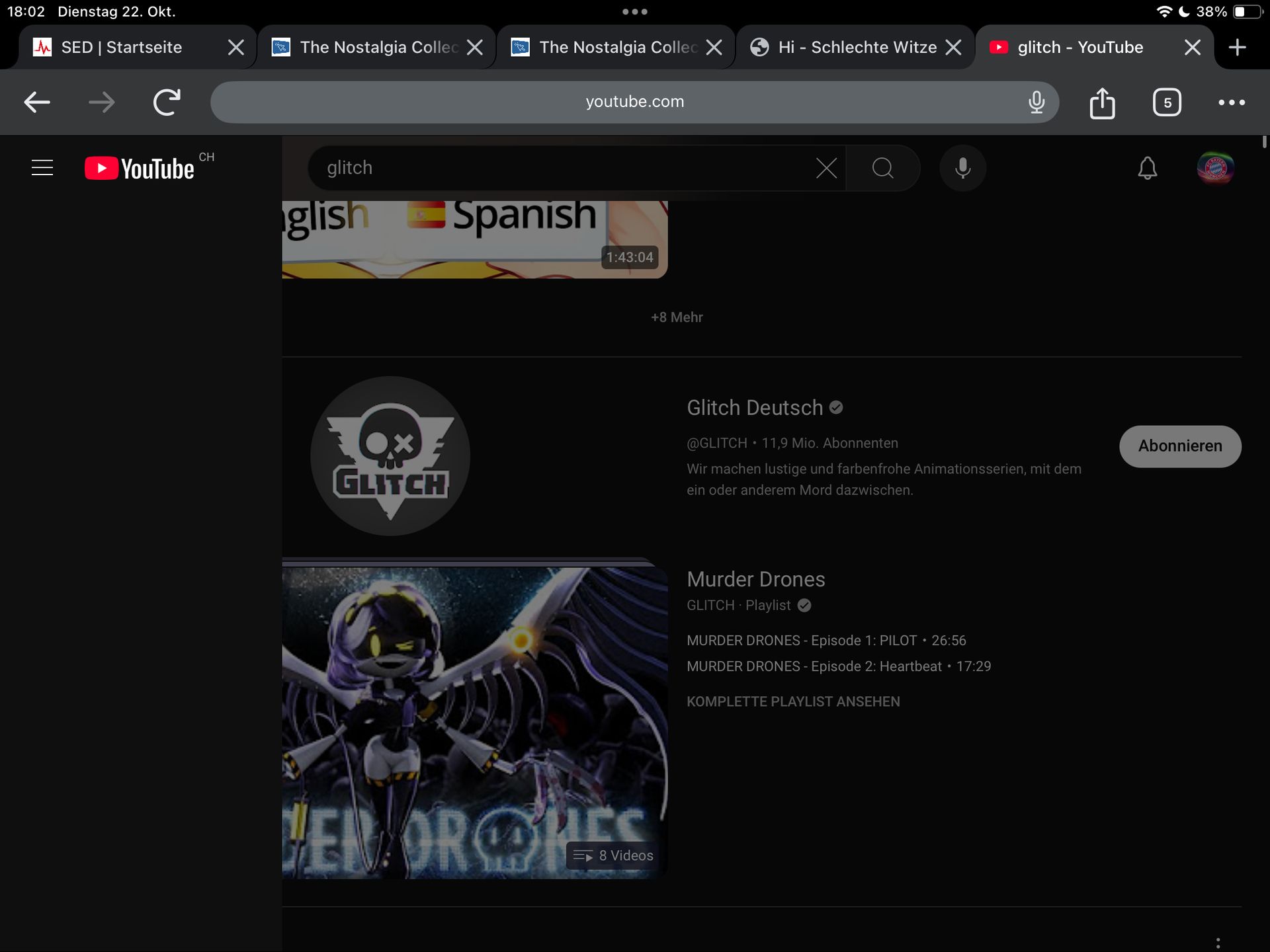This screenshot has width=1270, height=952.
Task: Click the YouTube logo
Action: point(140,169)
